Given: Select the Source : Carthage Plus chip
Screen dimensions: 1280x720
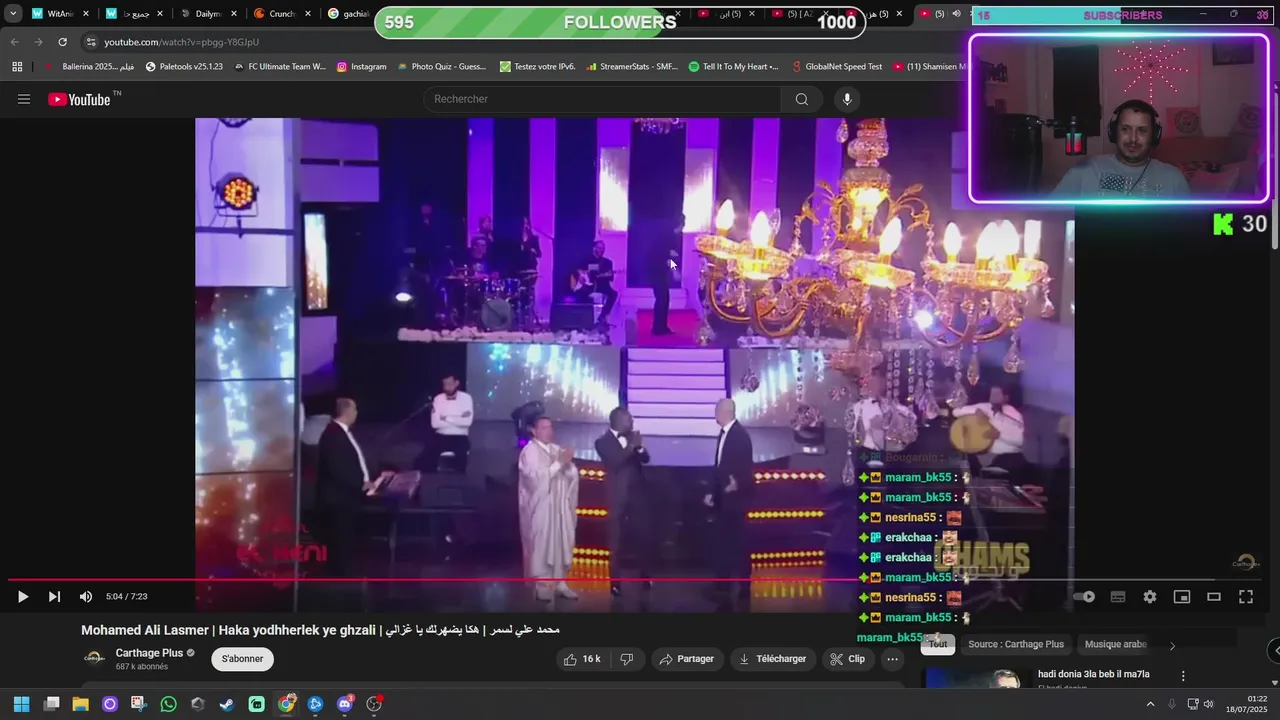Looking at the screenshot, I should pyautogui.click(x=1016, y=644).
